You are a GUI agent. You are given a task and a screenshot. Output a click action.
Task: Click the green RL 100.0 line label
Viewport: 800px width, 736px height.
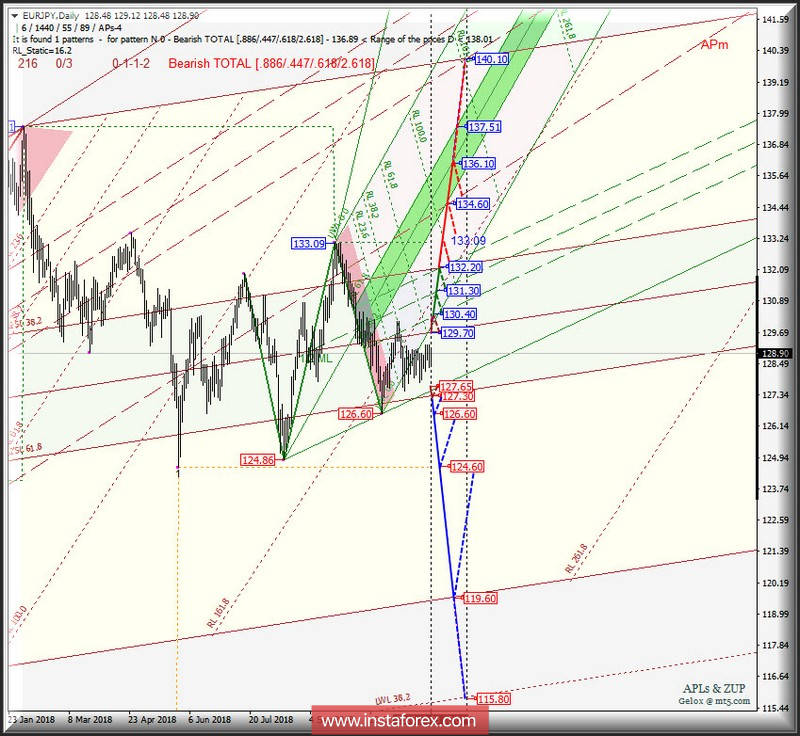tap(419, 125)
